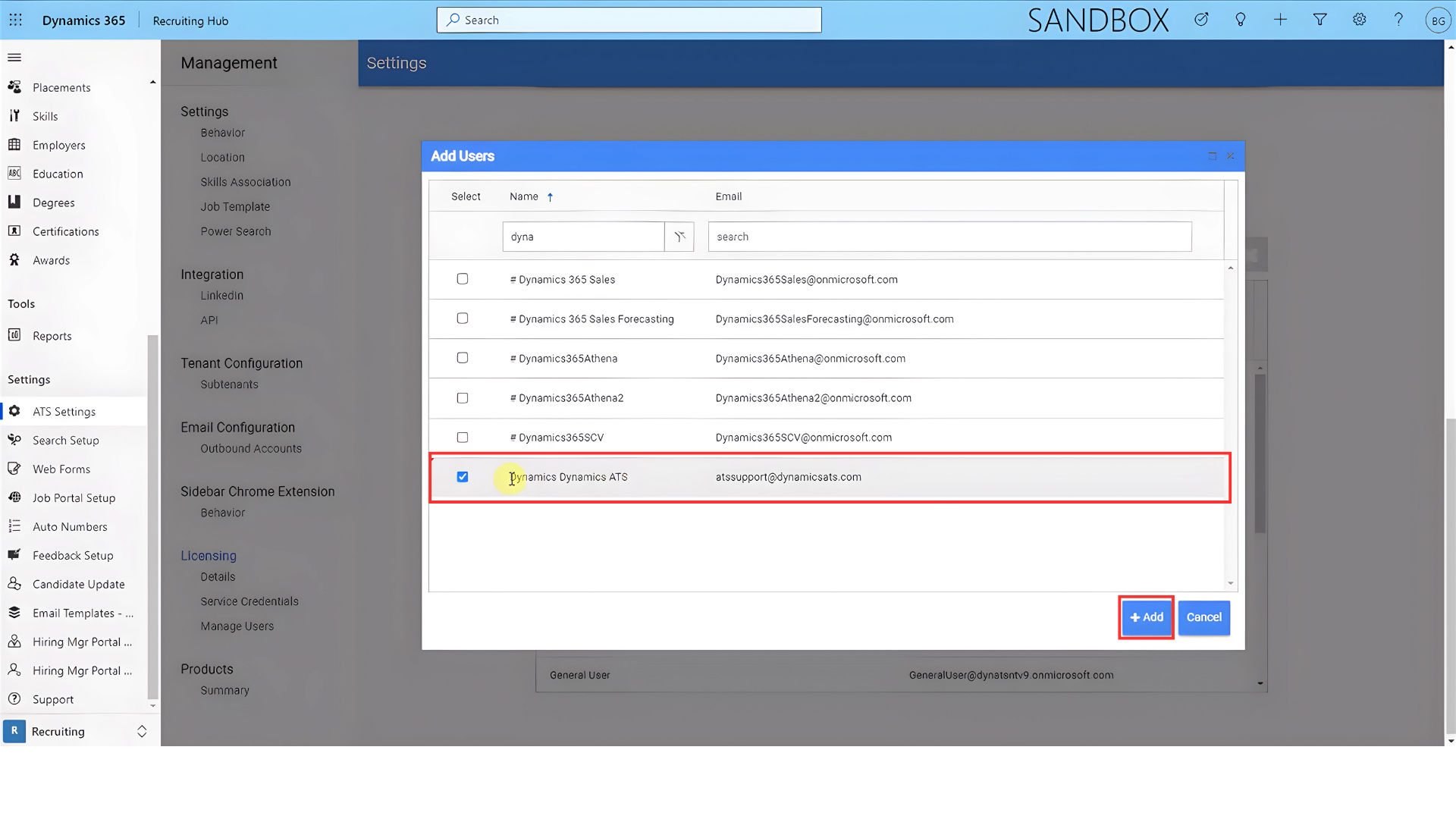
Task: Open Manage Users under Licensing
Action: (x=237, y=626)
